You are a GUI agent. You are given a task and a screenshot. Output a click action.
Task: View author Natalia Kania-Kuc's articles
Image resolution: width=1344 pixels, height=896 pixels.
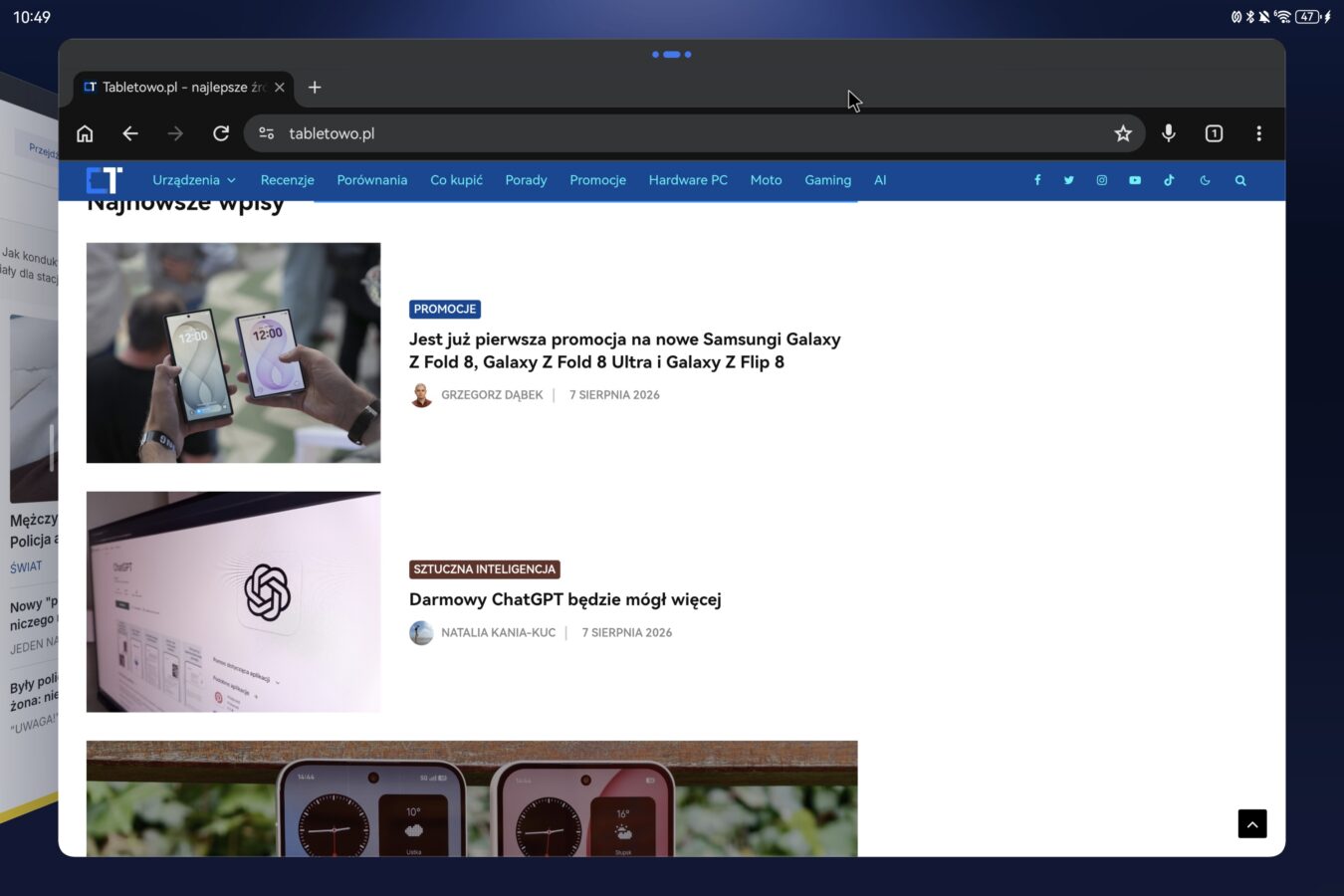pos(498,632)
